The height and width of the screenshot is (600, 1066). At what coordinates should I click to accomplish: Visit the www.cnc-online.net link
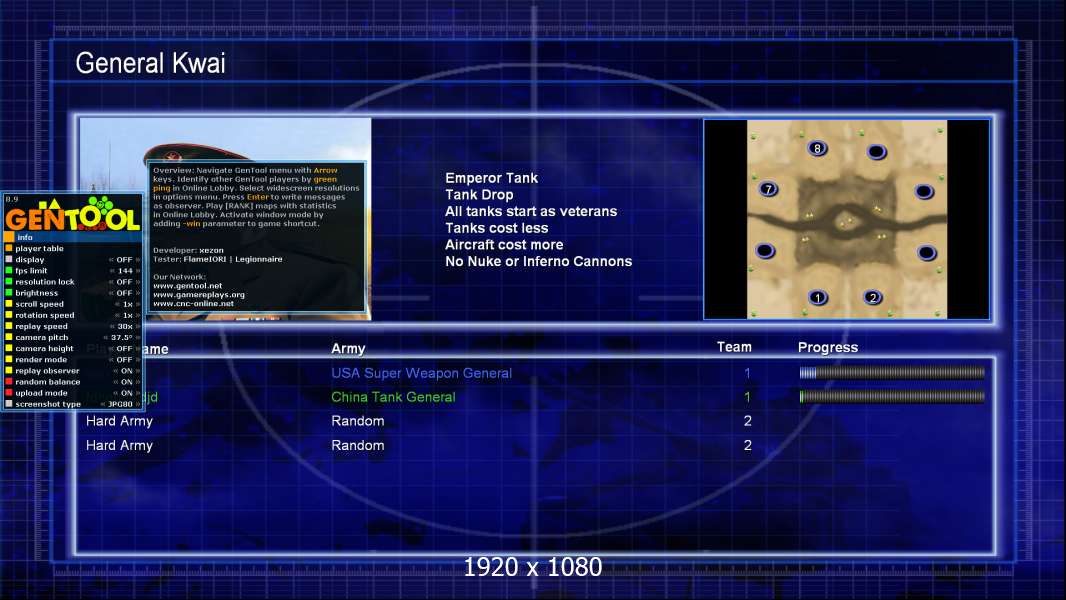click(193, 303)
